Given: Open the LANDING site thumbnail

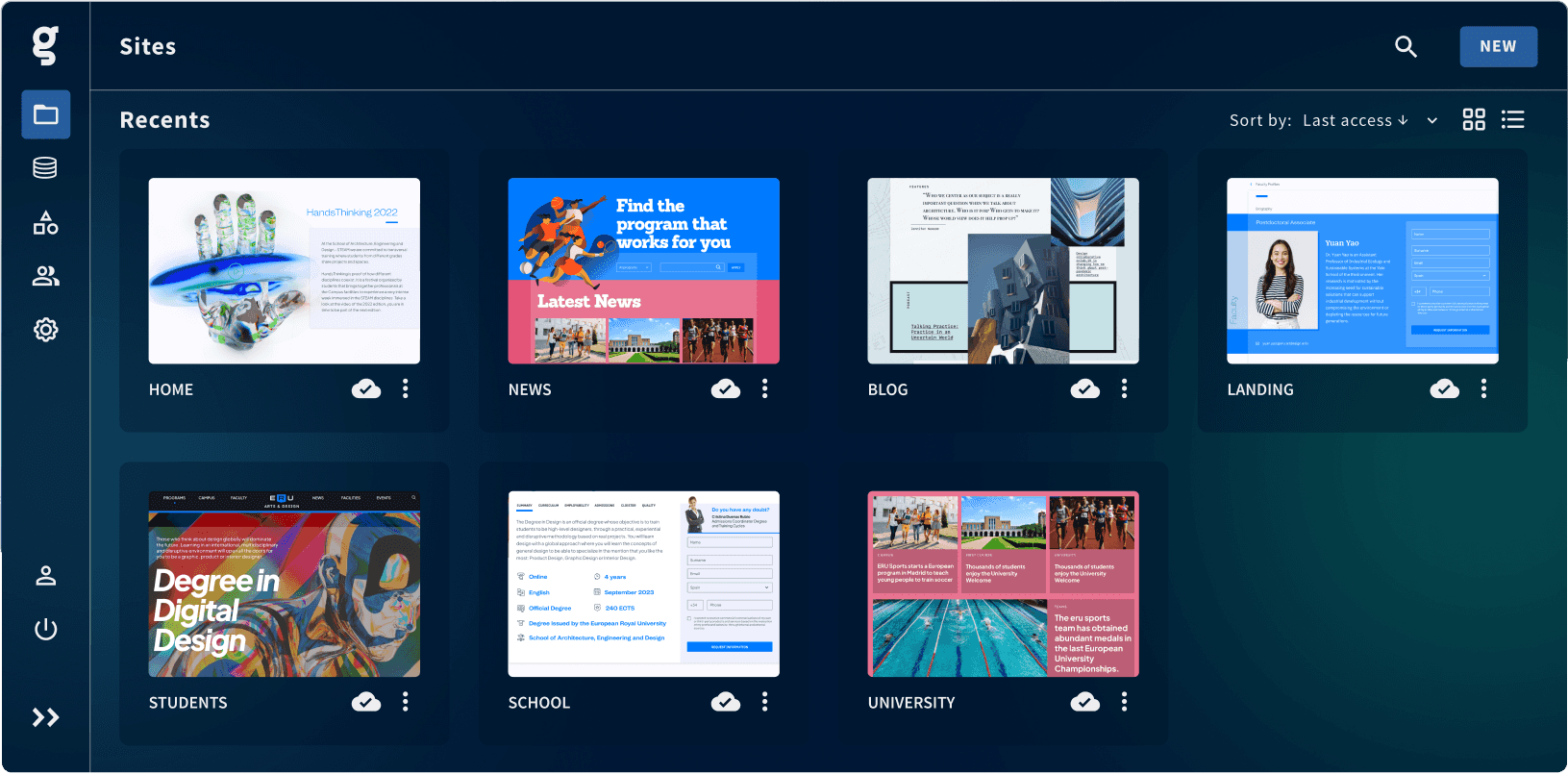Looking at the screenshot, I should (x=1363, y=271).
